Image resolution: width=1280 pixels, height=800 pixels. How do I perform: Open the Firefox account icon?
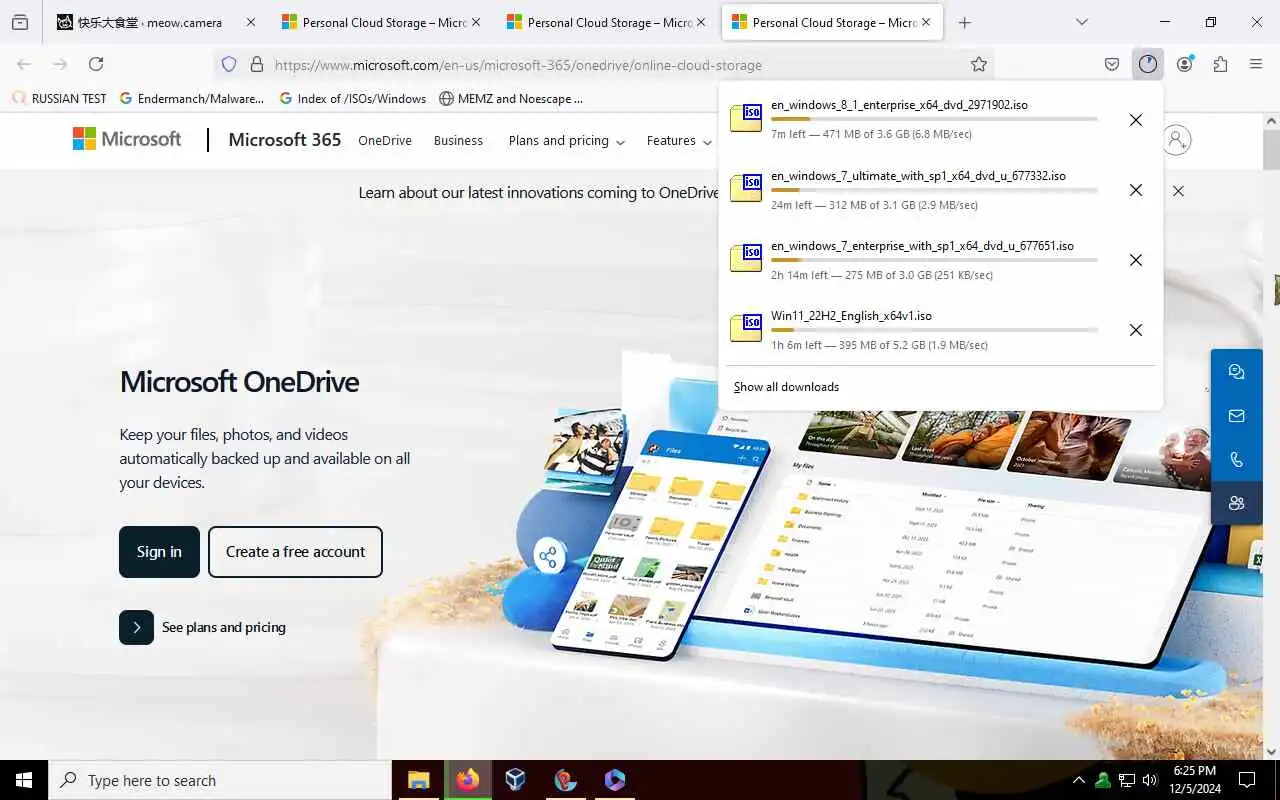tap(1184, 64)
